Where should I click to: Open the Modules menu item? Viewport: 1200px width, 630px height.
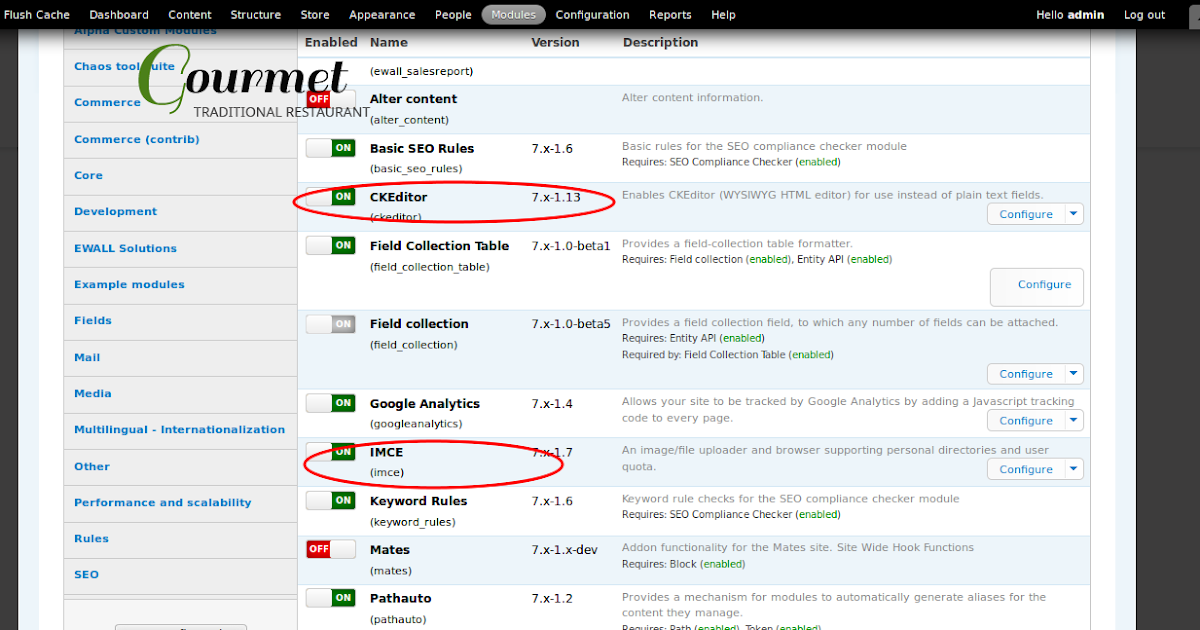513,14
